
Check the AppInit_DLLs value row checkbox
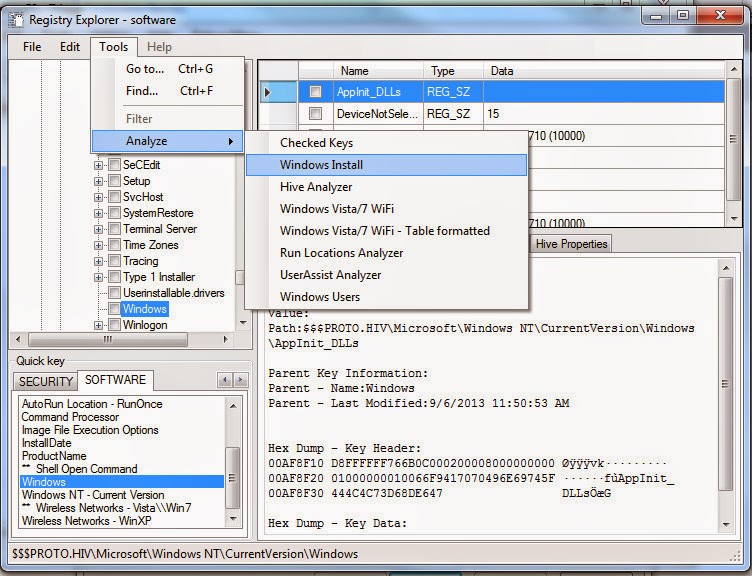(x=316, y=92)
